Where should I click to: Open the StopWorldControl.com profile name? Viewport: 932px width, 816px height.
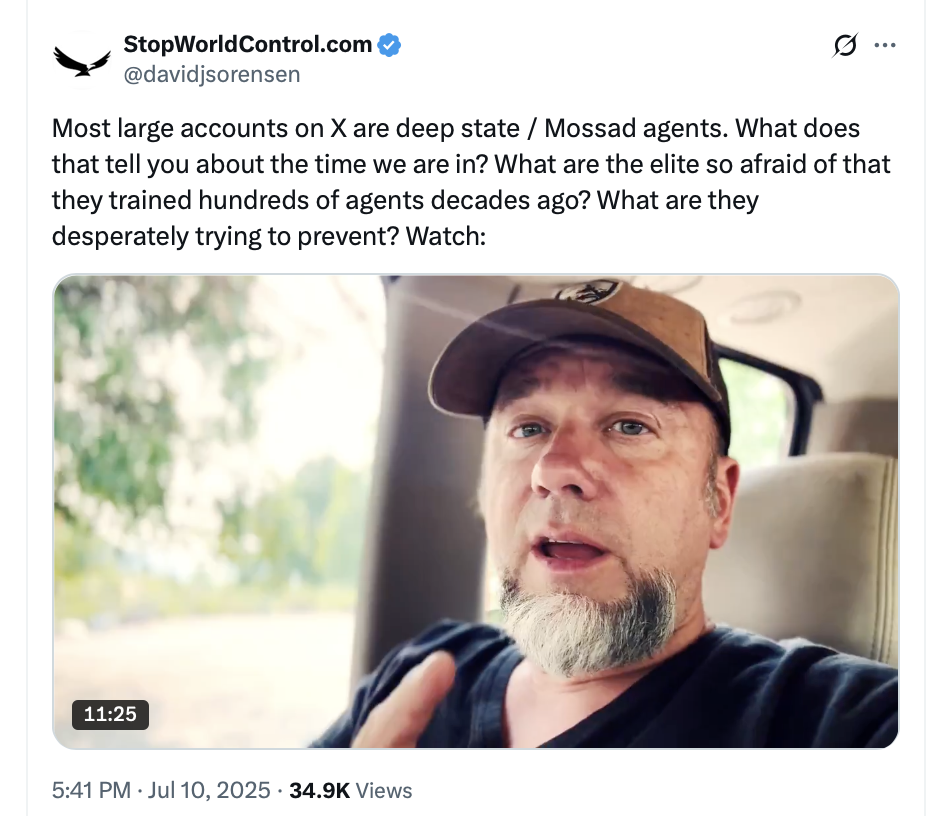coord(248,45)
